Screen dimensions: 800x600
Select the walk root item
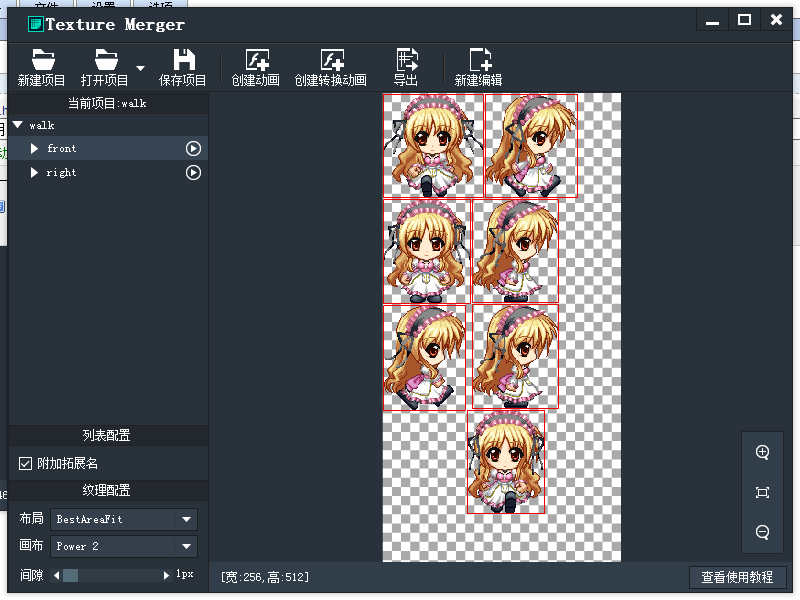pos(108,125)
